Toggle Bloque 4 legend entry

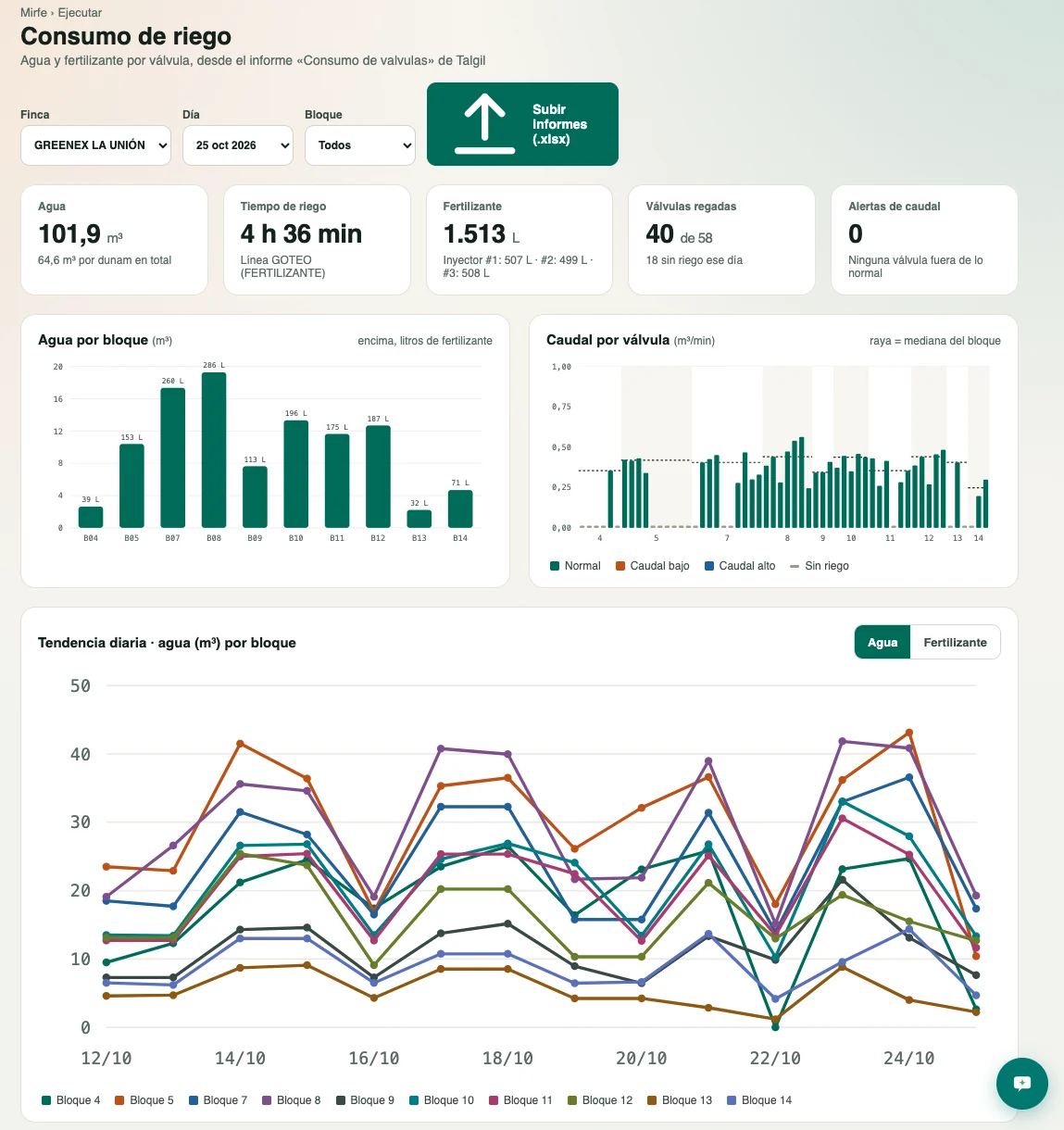[71, 1100]
